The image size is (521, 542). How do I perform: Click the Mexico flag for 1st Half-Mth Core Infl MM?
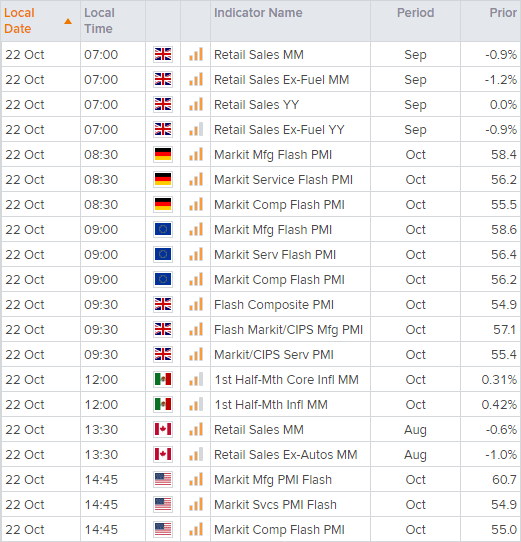click(163, 379)
